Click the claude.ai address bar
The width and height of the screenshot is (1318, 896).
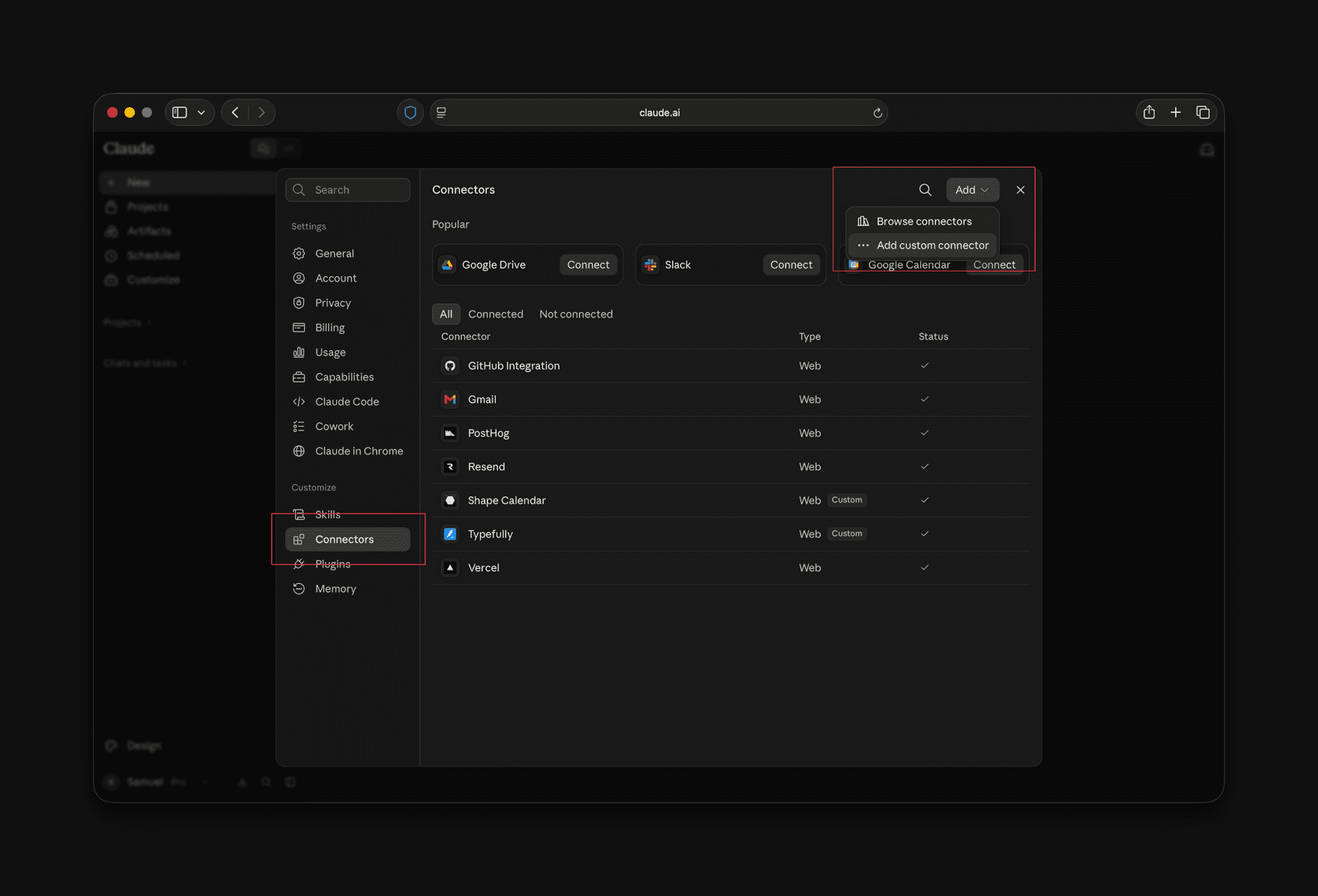pos(659,112)
